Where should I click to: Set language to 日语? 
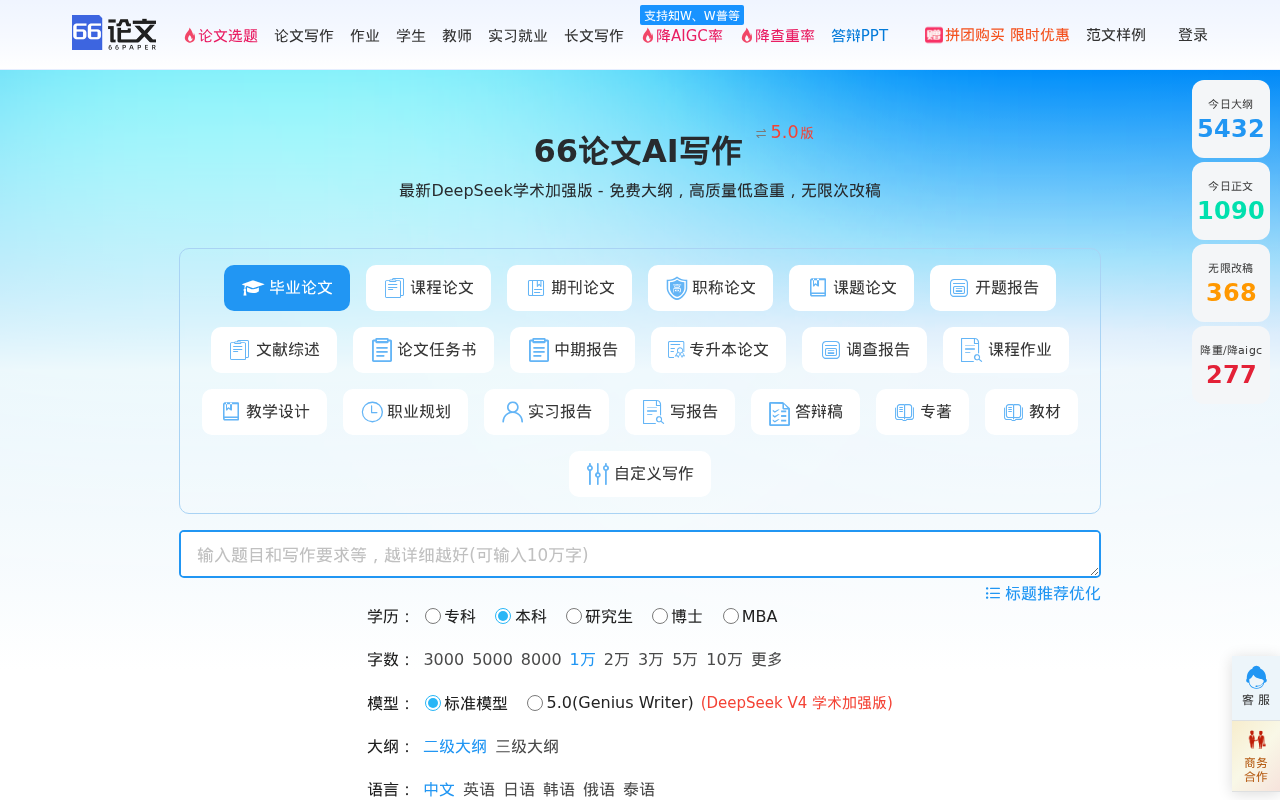pos(519,790)
